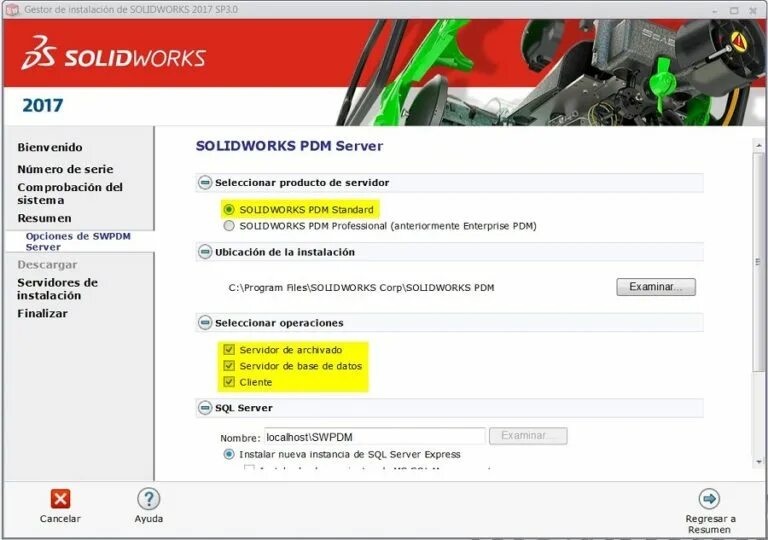The image size is (768, 540).
Task: Click the installation path text C:\Program Files
Action: [x=361, y=288]
